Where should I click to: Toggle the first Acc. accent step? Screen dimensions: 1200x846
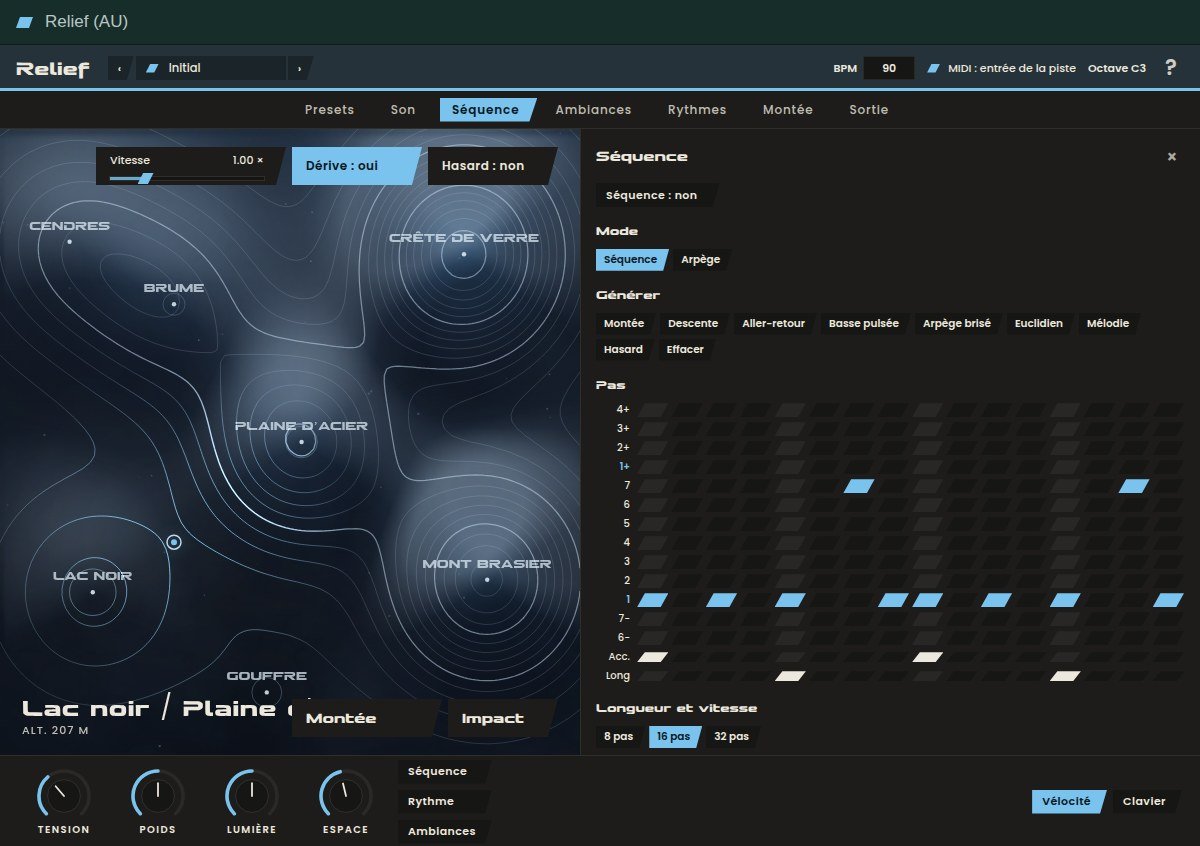pyautogui.click(x=653, y=657)
